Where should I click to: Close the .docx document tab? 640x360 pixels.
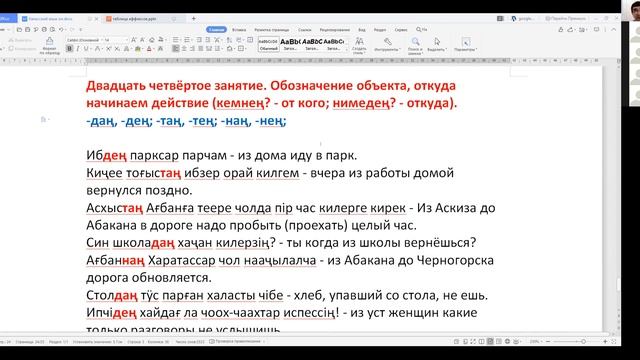pyautogui.click(x=96, y=19)
